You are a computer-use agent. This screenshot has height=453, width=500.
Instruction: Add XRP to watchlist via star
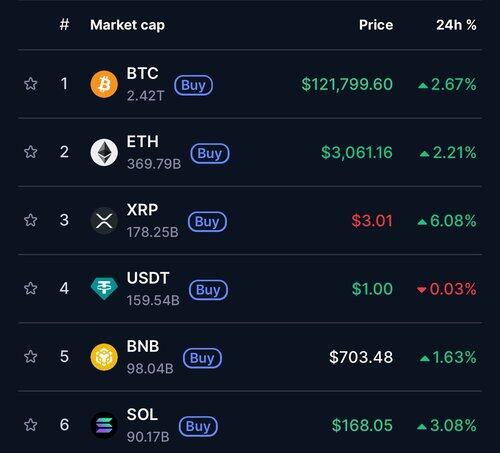pyautogui.click(x=31, y=220)
